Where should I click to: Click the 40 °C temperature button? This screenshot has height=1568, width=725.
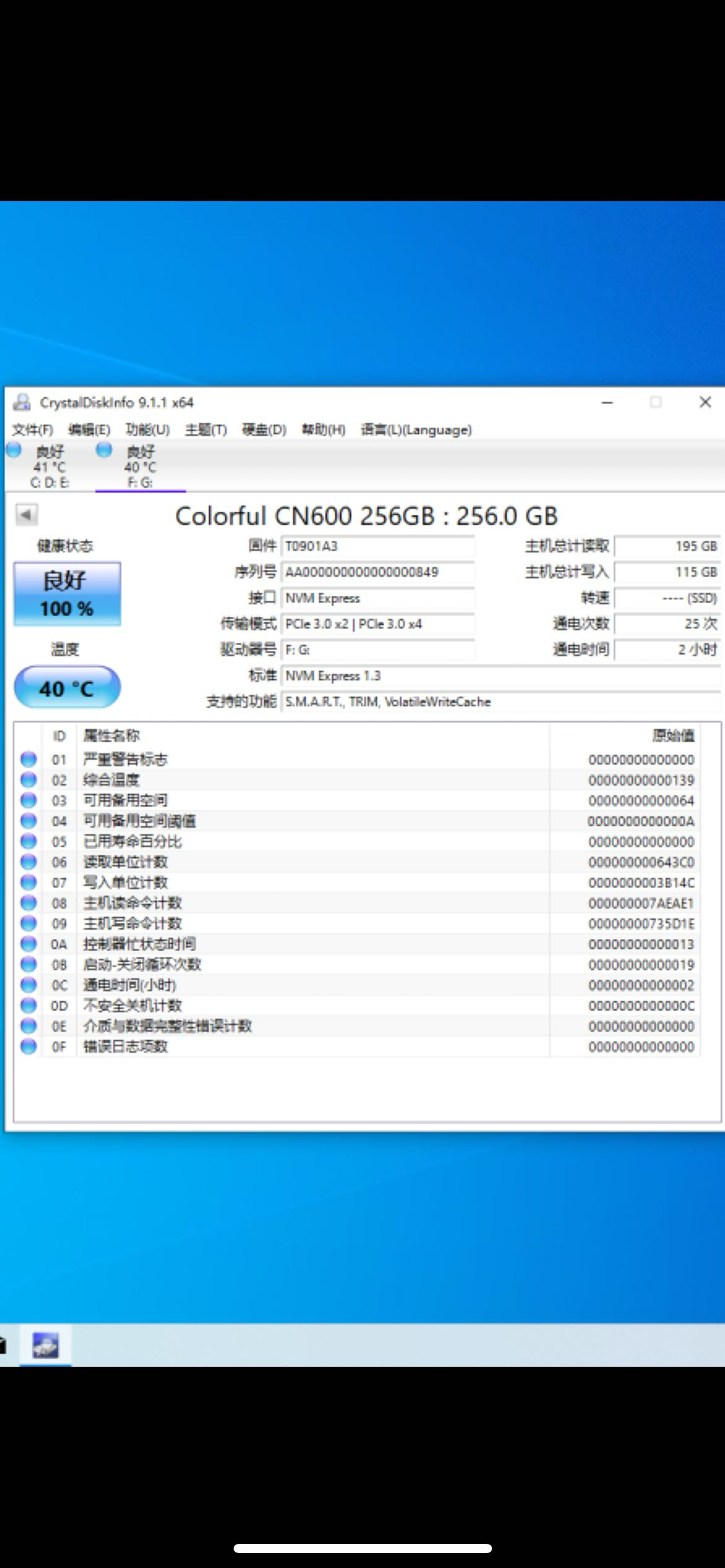67,687
